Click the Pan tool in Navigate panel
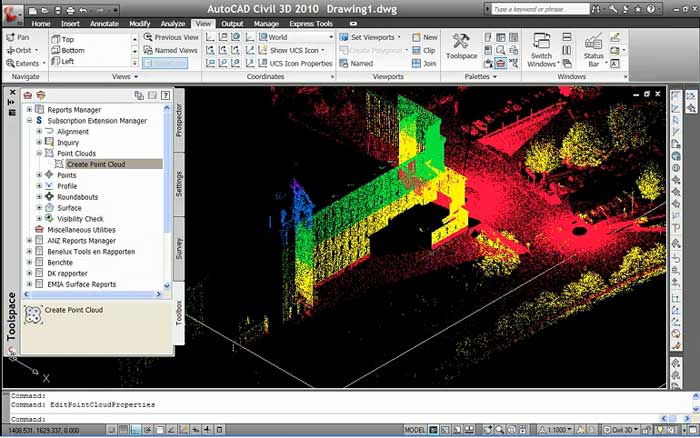The width and height of the screenshot is (700, 438). tap(18, 38)
